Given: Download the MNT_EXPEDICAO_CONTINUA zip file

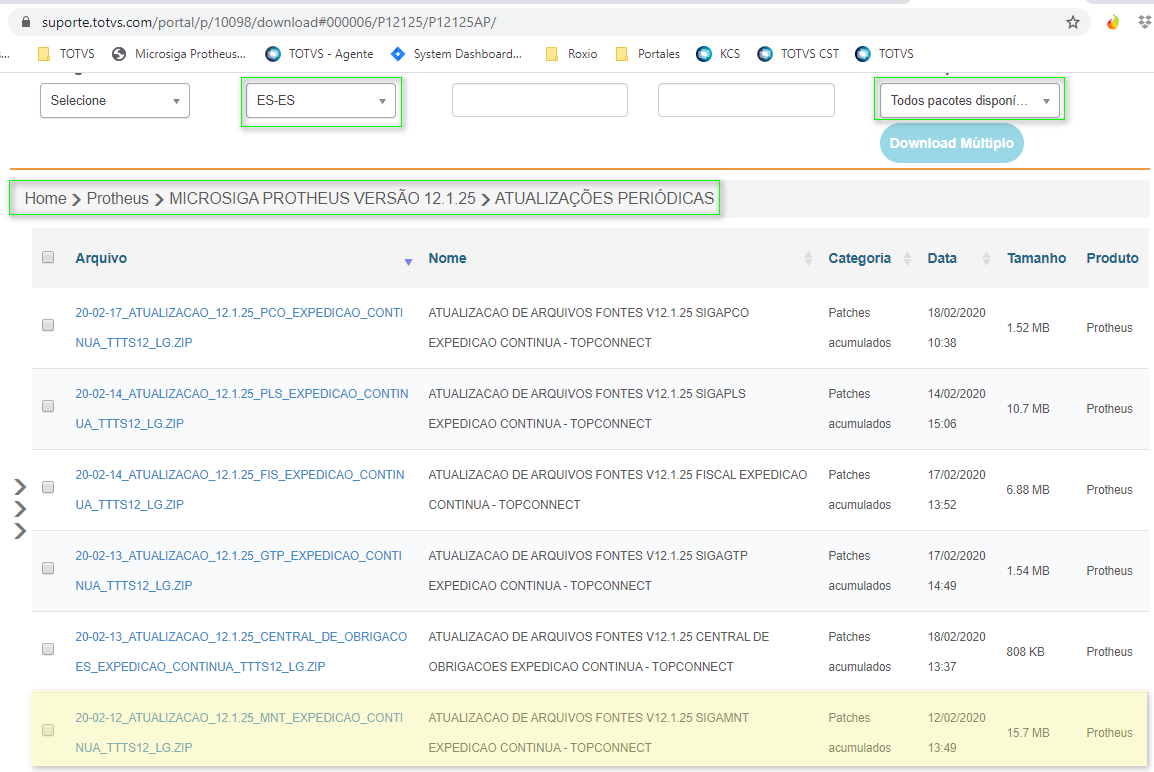Looking at the screenshot, I should click(x=239, y=732).
